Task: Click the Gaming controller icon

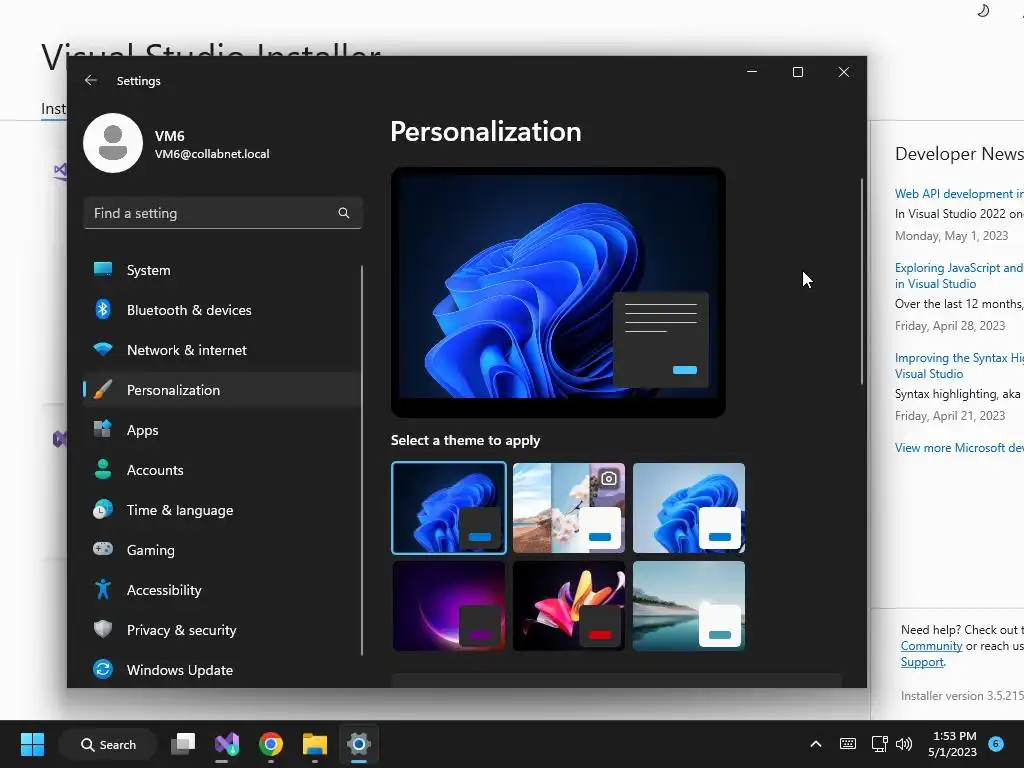Action: pos(103,549)
